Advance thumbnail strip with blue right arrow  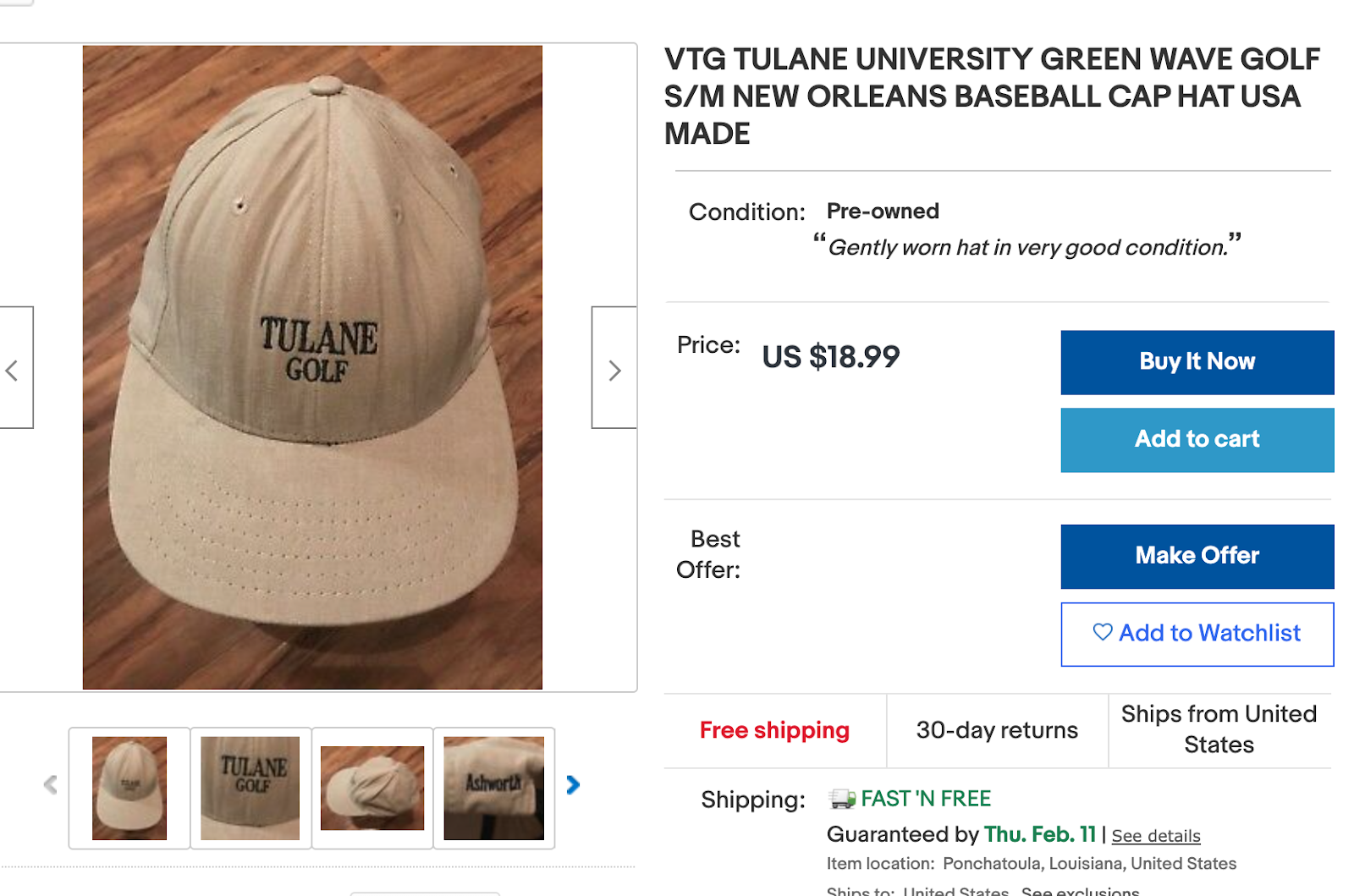(x=573, y=785)
